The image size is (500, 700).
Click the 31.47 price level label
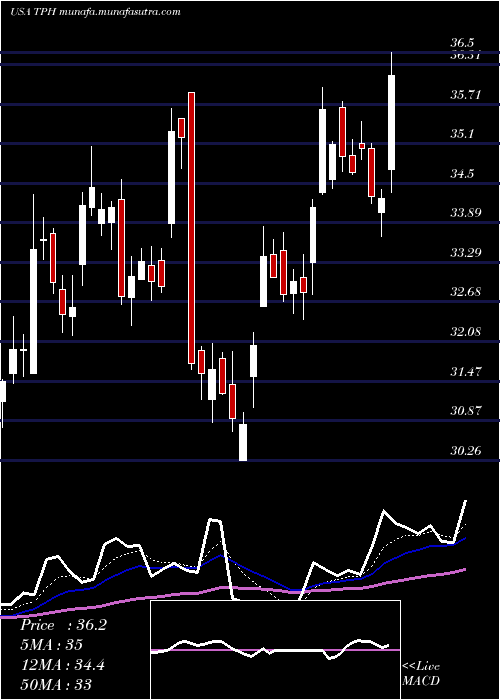coord(465,371)
